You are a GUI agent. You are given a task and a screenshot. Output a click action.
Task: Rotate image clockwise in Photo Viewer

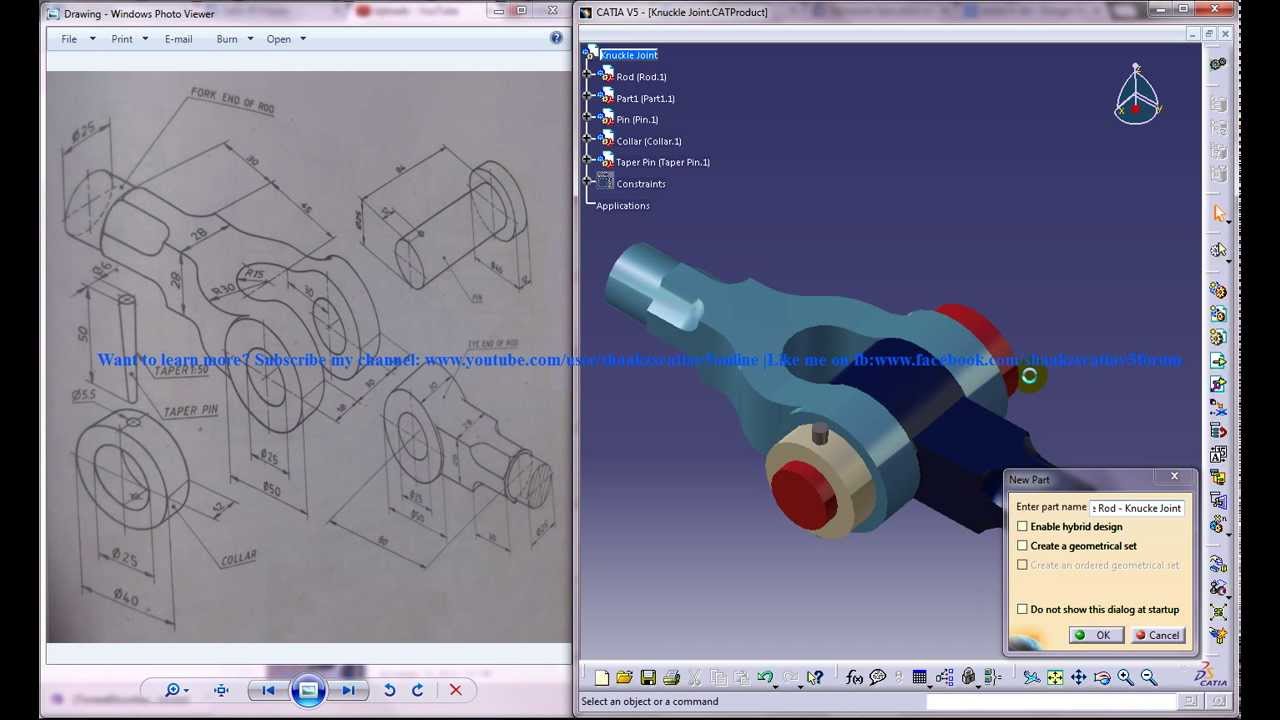point(417,690)
